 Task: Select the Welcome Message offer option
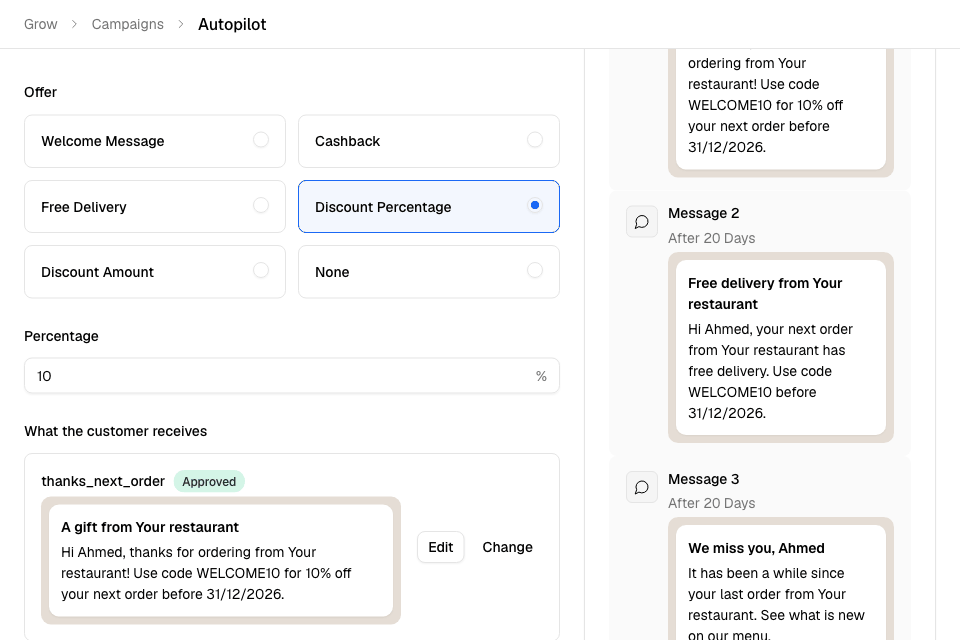click(155, 141)
